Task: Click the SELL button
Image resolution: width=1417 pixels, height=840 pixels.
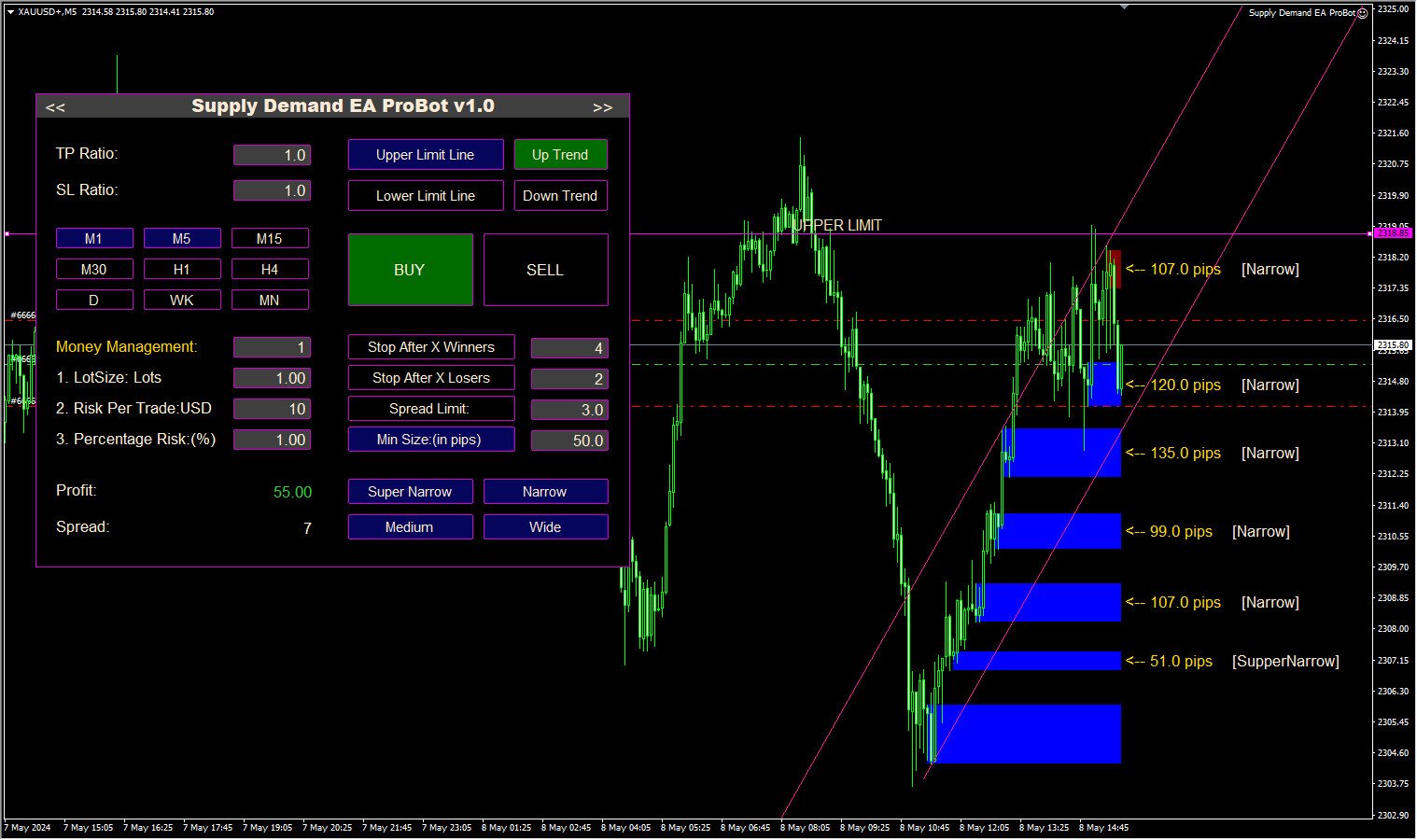Action: [546, 270]
